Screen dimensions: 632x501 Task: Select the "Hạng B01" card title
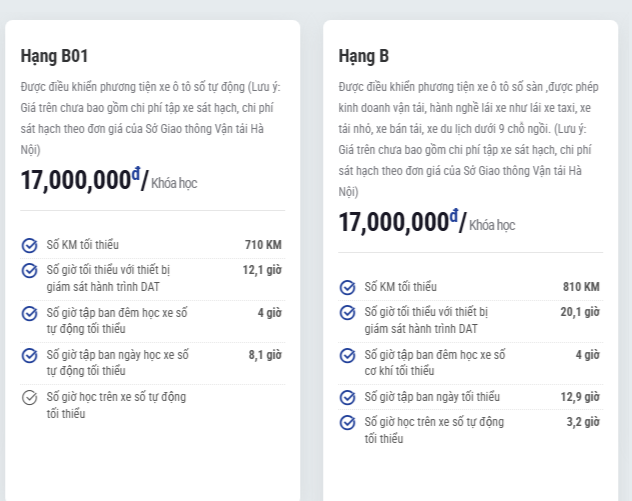[61, 56]
